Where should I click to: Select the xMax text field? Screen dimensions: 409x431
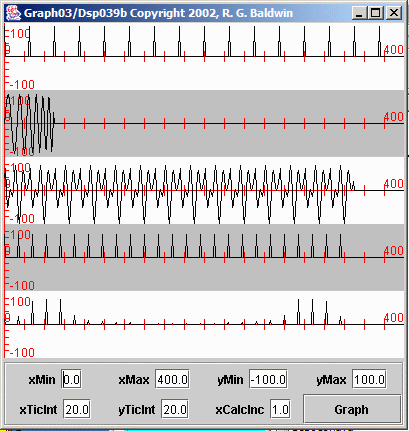coord(172,379)
